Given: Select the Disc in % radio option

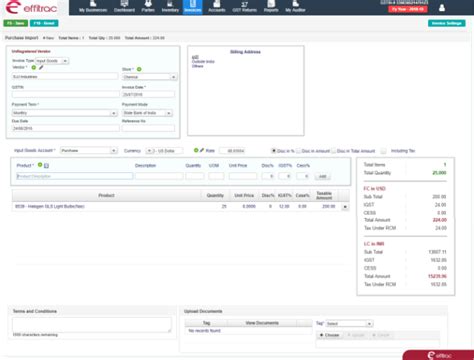Looking at the screenshot, I should click(x=274, y=151).
